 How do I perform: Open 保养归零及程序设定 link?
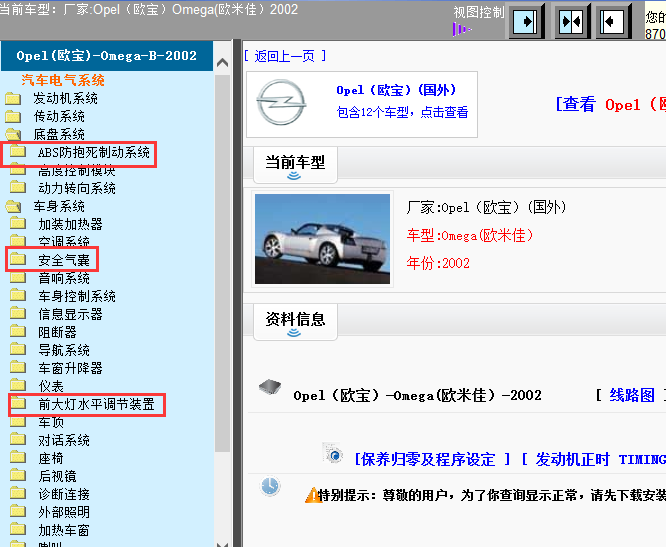click(x=432, y=459)
